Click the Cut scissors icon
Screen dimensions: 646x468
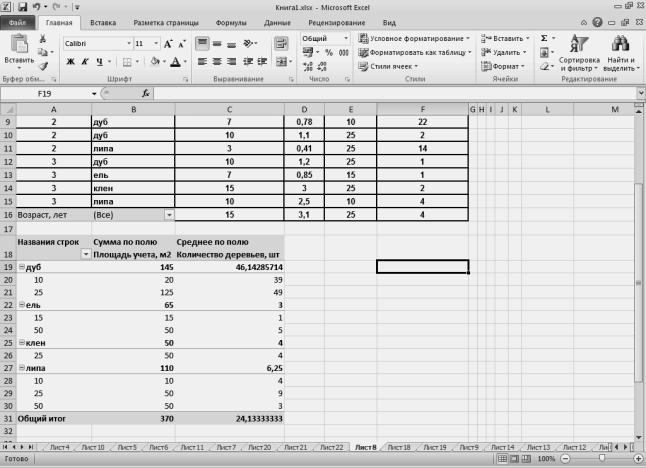(x=42, y=39)
